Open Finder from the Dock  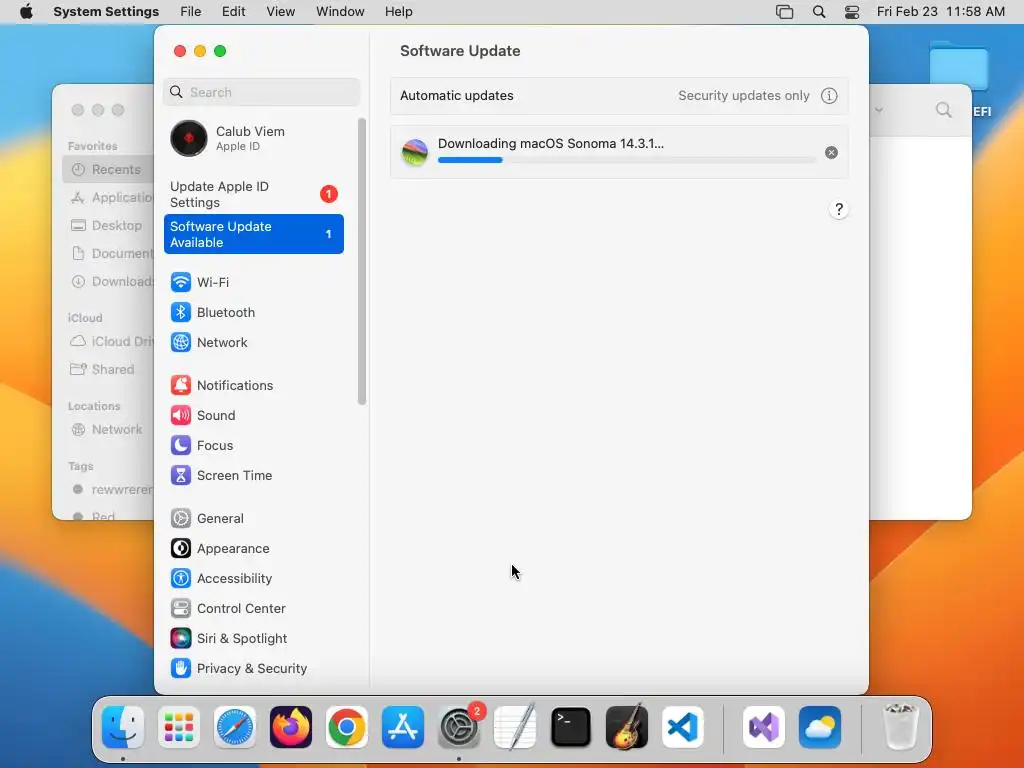(123, 727)
